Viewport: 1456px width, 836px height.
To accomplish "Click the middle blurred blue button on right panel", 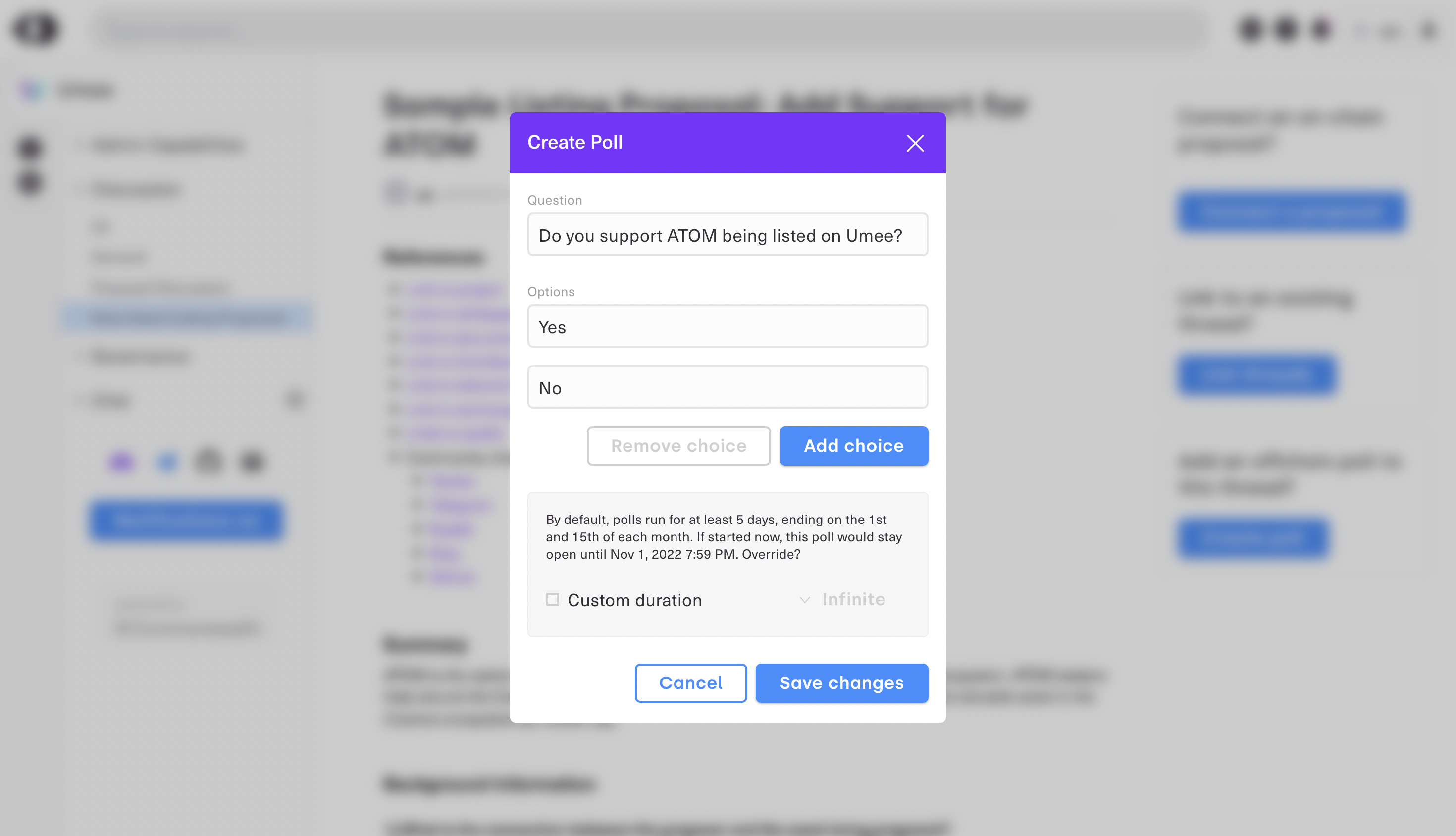I will pos(1256,375).
